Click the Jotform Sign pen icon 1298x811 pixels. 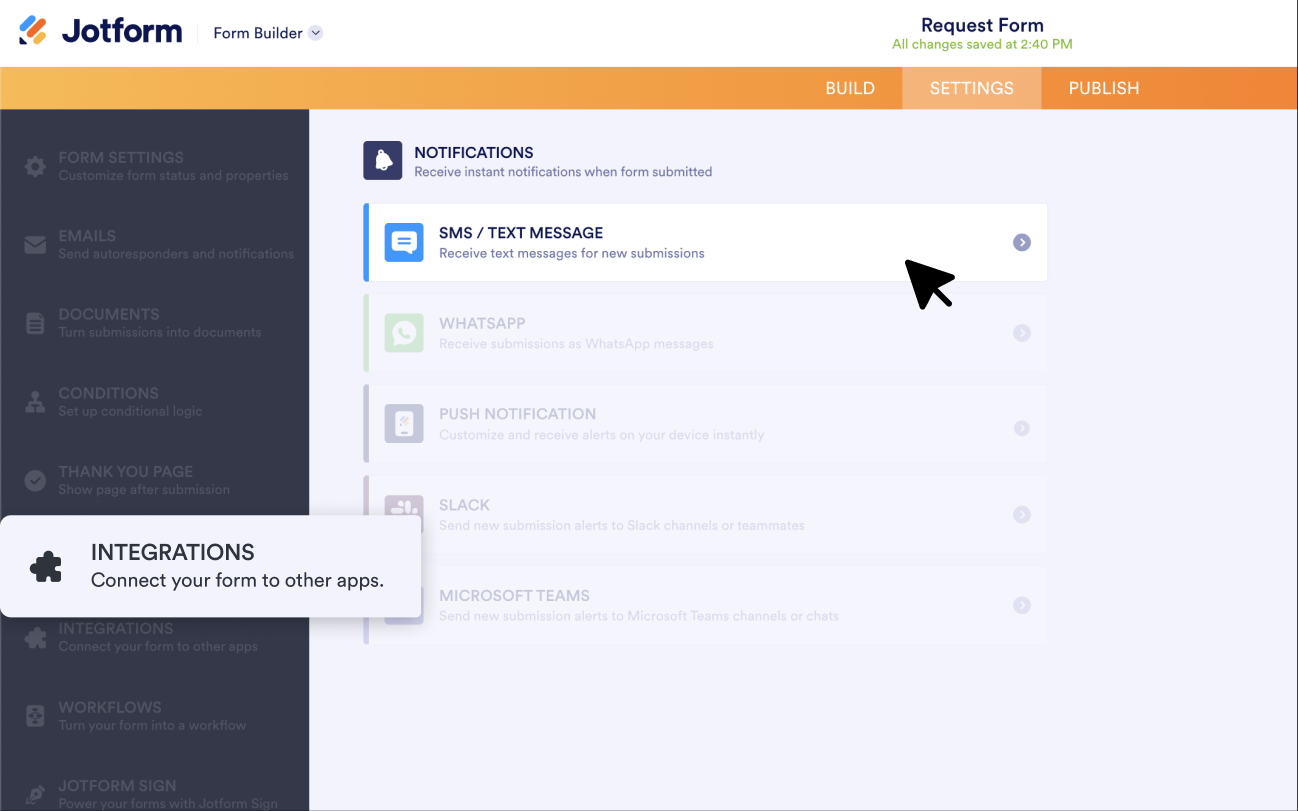click(35, 794)
